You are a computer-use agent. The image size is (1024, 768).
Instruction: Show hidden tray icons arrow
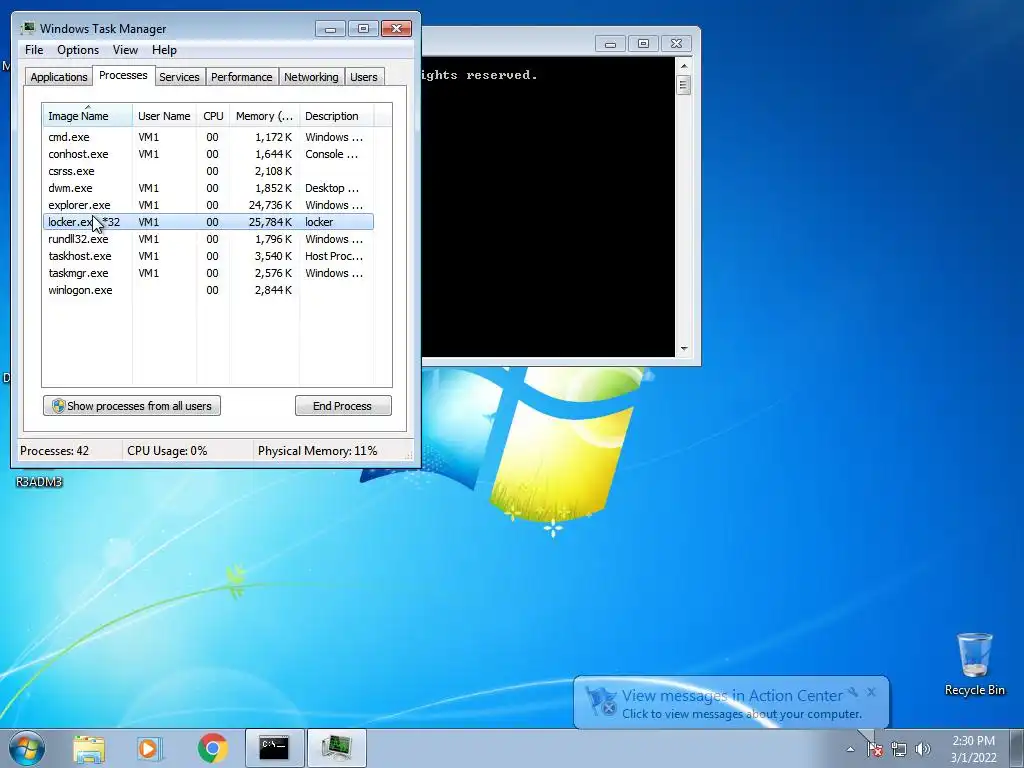pyautogui.click(x=850, y=750)
